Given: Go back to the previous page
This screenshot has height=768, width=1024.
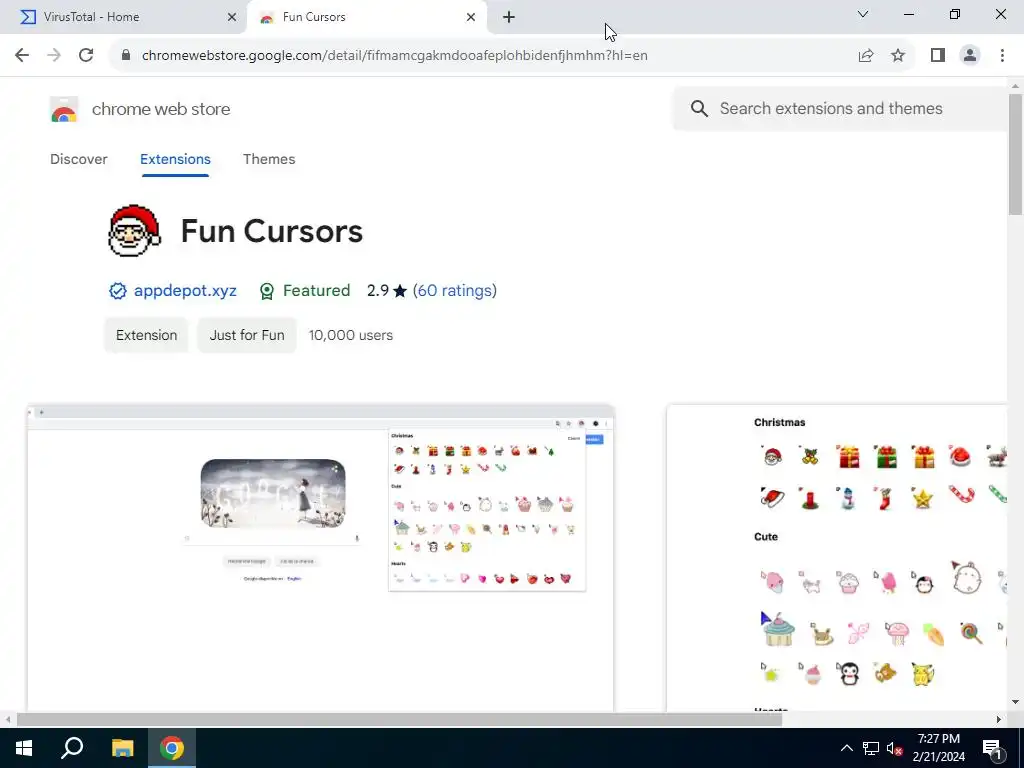Looking at the screenshot, I should coord(22,55).
